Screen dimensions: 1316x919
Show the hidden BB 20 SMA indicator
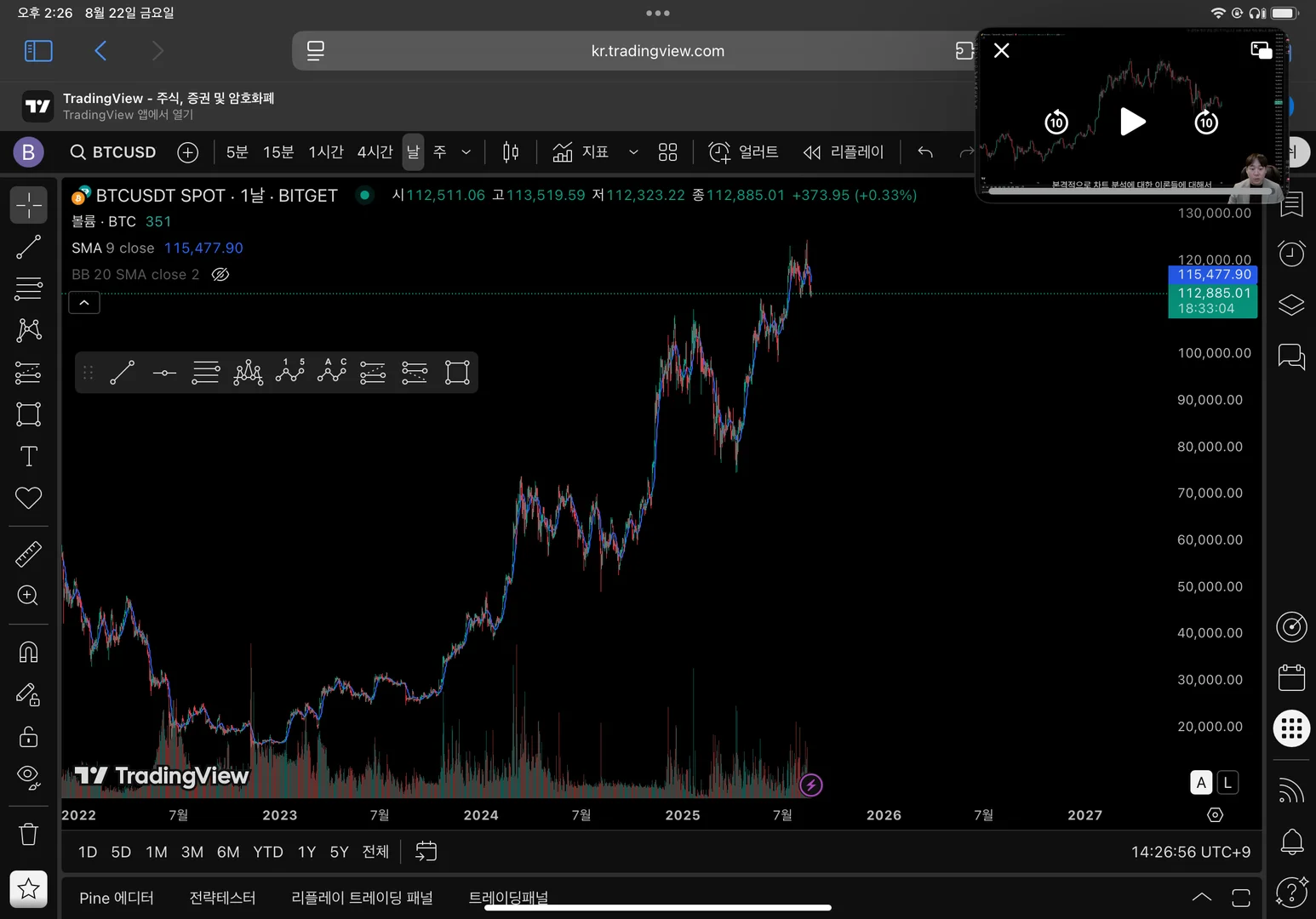220,274
